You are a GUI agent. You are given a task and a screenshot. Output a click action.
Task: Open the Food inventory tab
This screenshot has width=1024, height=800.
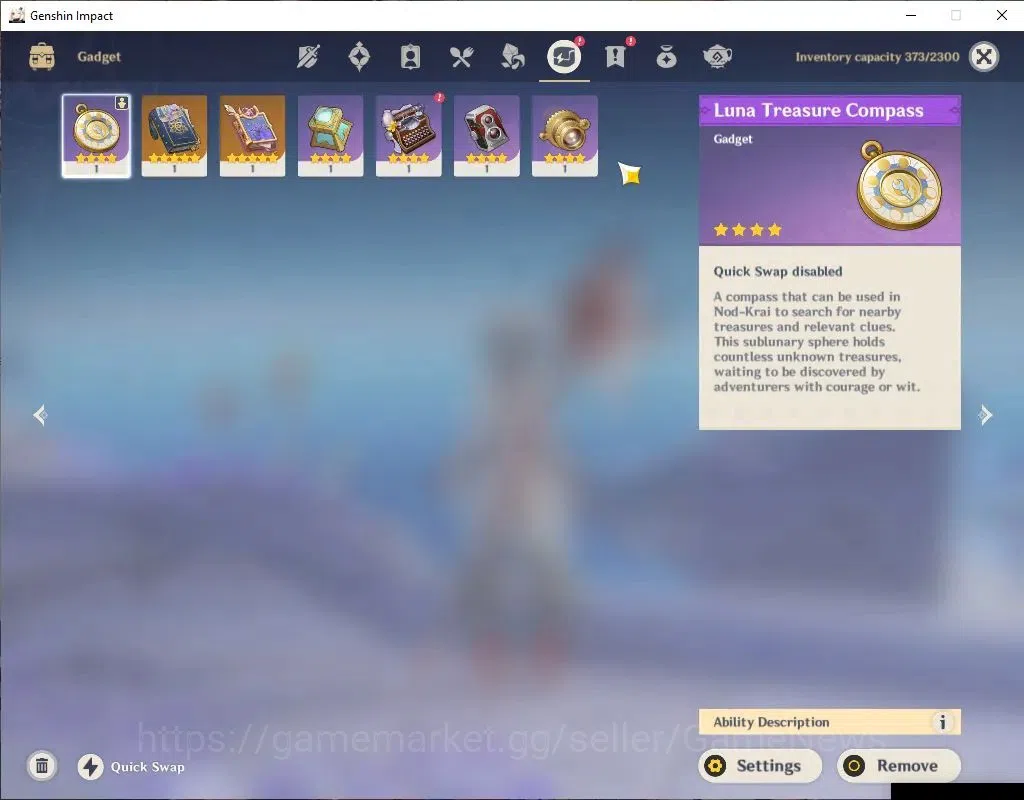pos(461,57)
